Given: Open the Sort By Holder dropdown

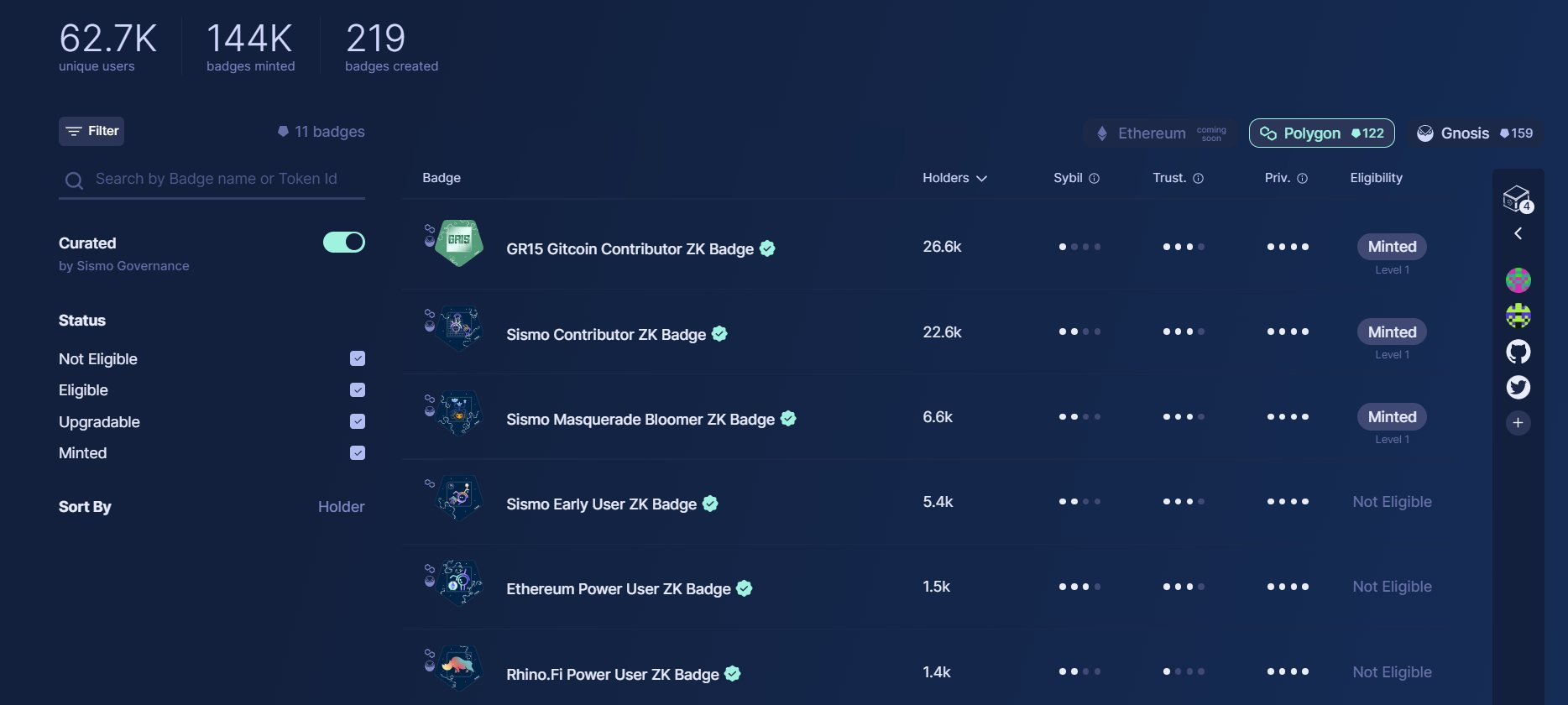Looking at the screenshot, I should pyautogui.click(x=341, y=507).
